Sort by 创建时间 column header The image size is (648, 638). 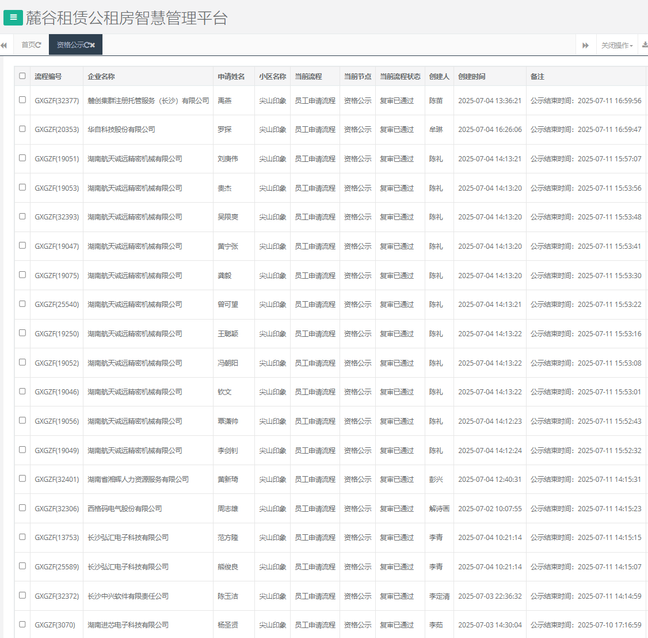tap(472, 76)
